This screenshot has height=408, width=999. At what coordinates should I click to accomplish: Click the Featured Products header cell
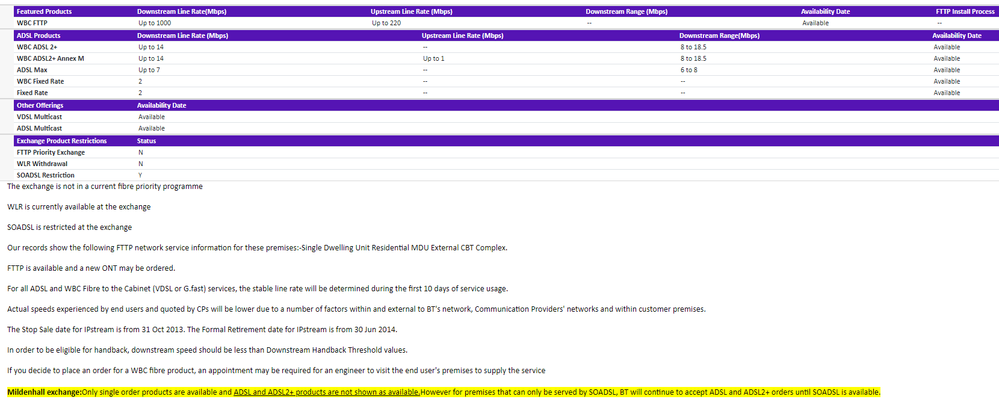click(x=45, y=11)
